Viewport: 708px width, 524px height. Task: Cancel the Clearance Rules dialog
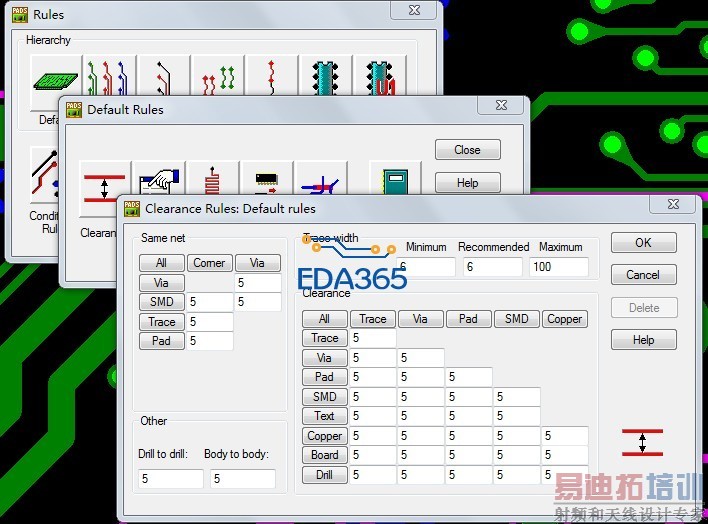coord(643,275)
